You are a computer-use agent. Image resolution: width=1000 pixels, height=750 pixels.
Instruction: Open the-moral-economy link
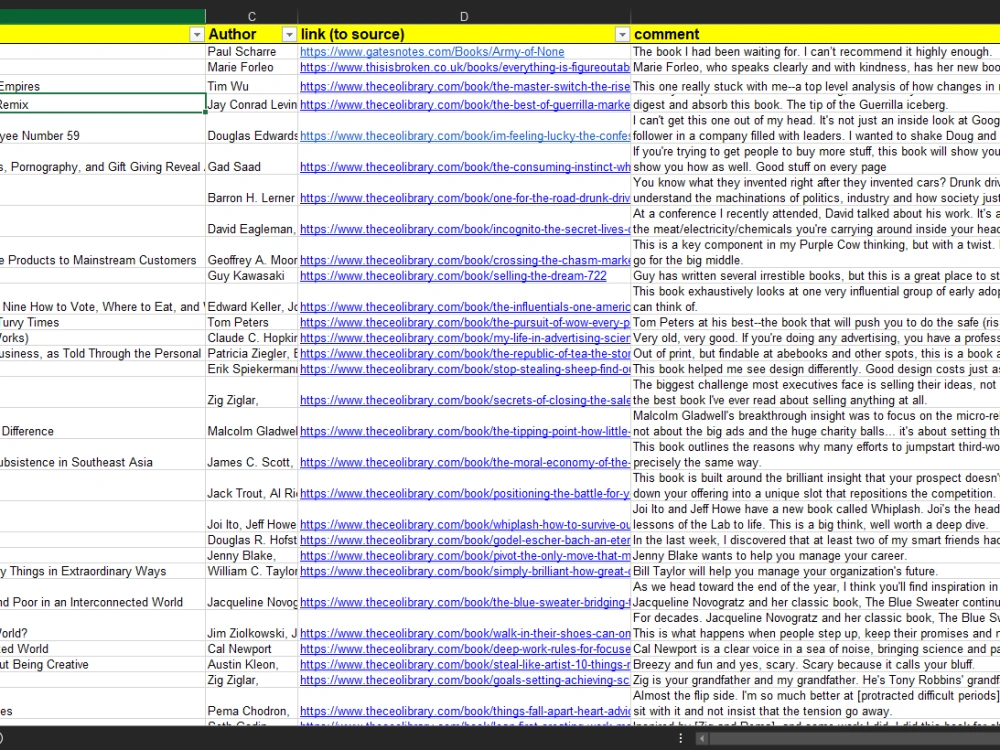(464, 462)
